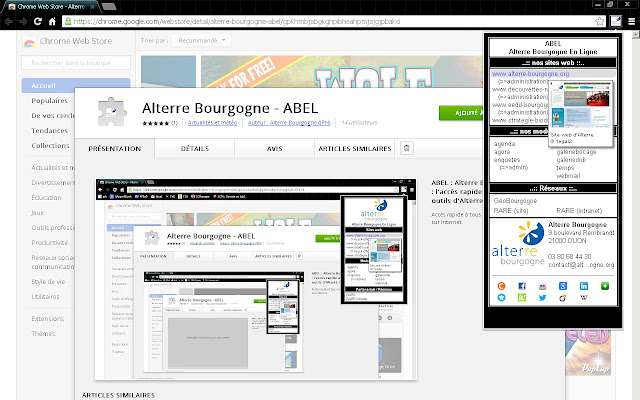Click the ABEL extension icon in toolbar

616,21
